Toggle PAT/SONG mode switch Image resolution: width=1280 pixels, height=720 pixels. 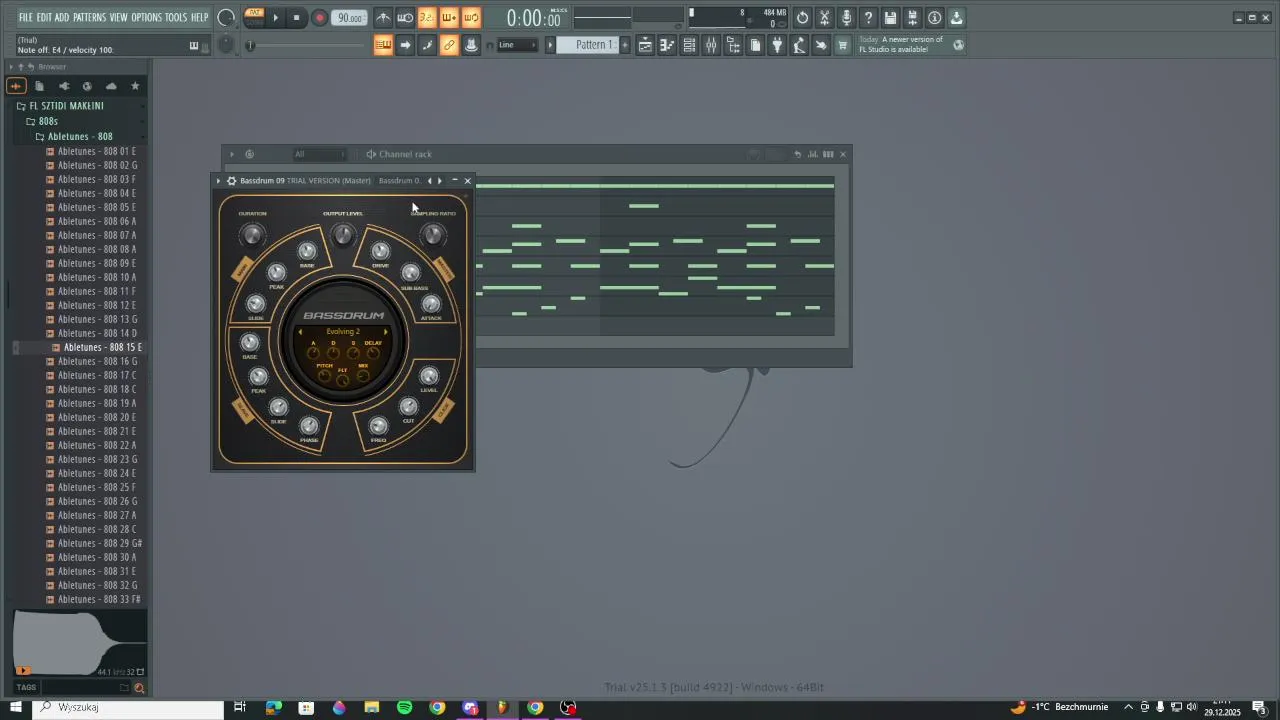254,17
